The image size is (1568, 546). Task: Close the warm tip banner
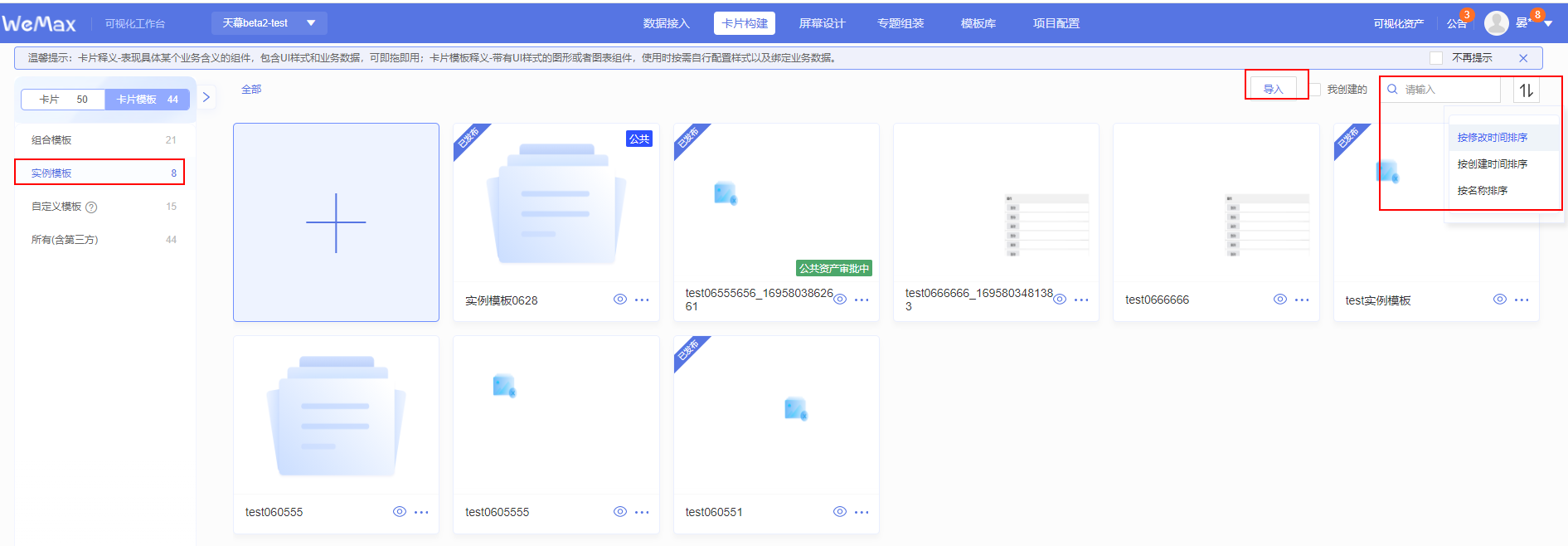tap(1523, 58)
